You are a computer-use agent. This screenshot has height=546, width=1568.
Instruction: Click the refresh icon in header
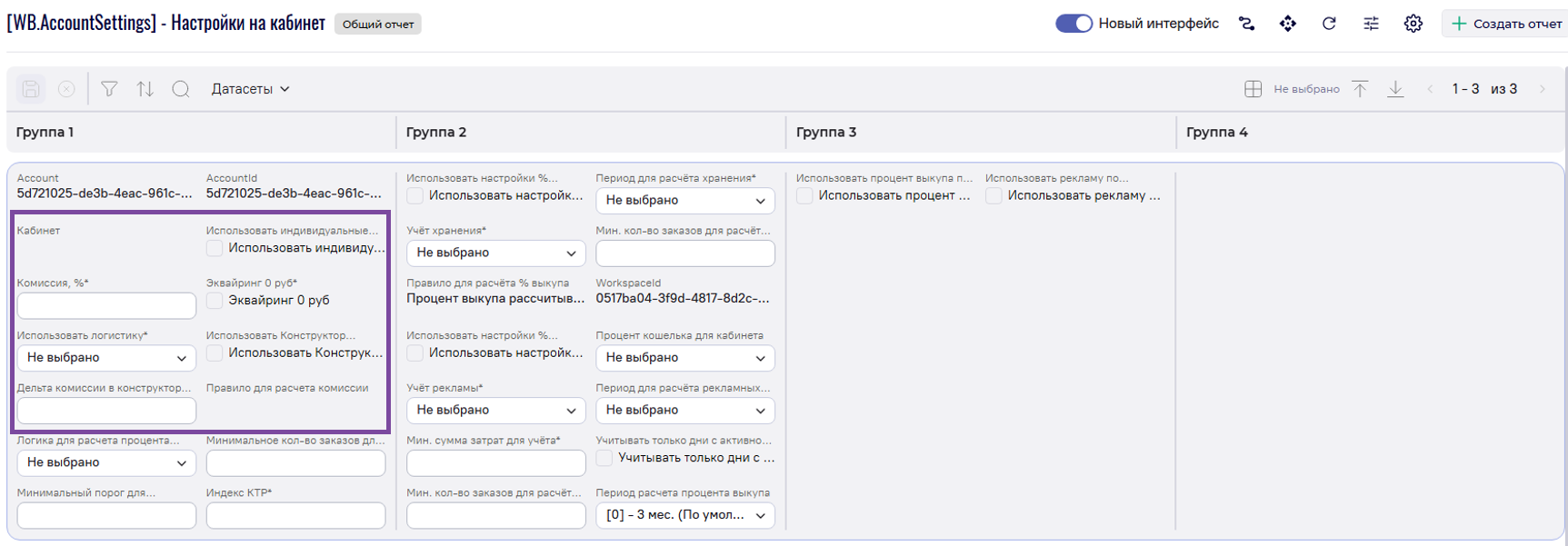click(x=1329, y=24)
